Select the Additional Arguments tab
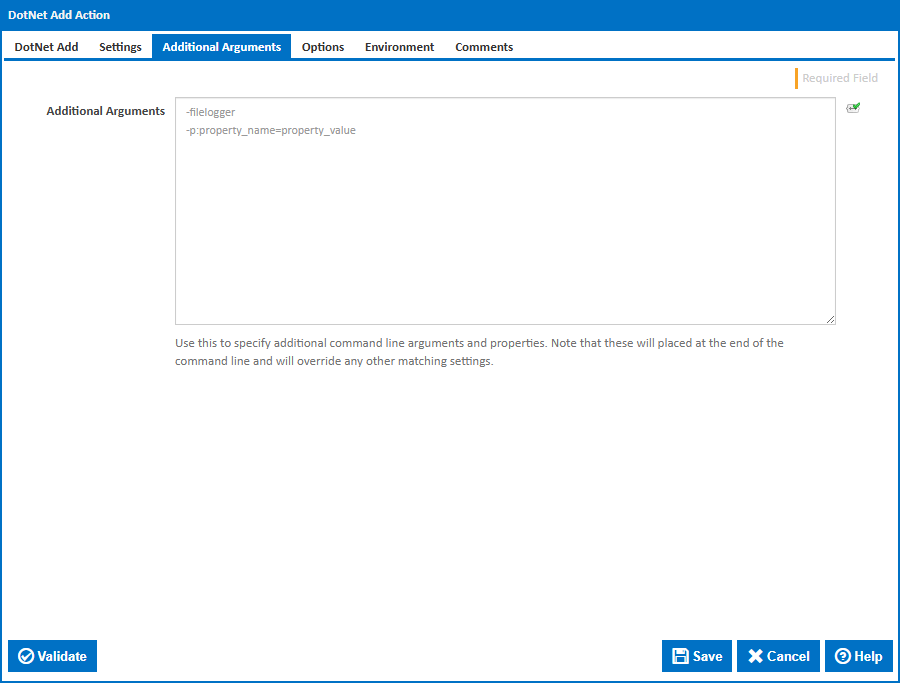 (x=221, y=46)
